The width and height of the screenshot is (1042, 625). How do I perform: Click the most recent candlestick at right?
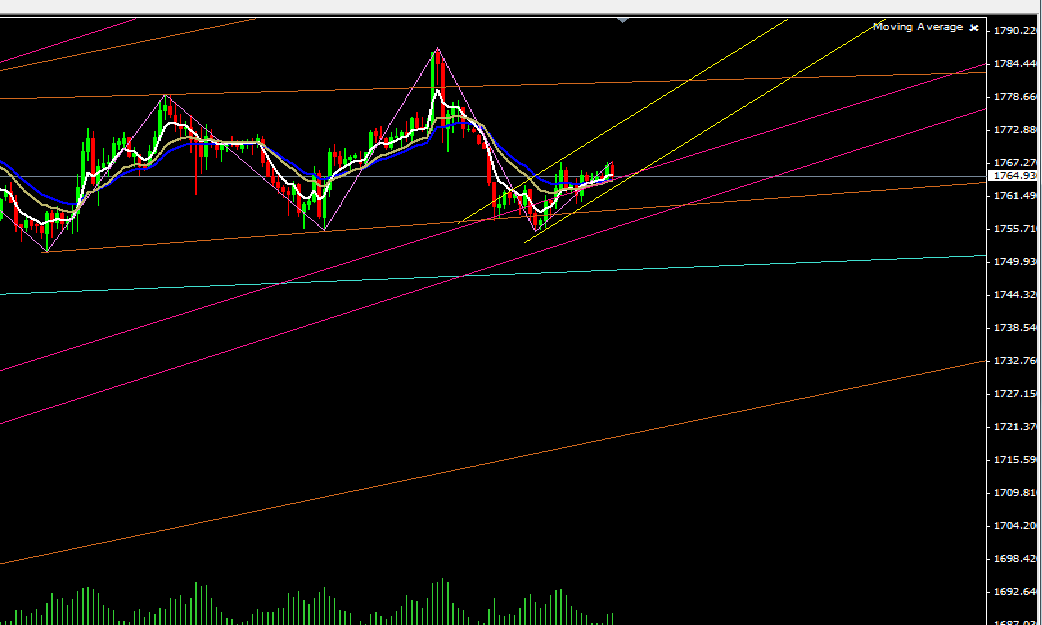point(610,171)
